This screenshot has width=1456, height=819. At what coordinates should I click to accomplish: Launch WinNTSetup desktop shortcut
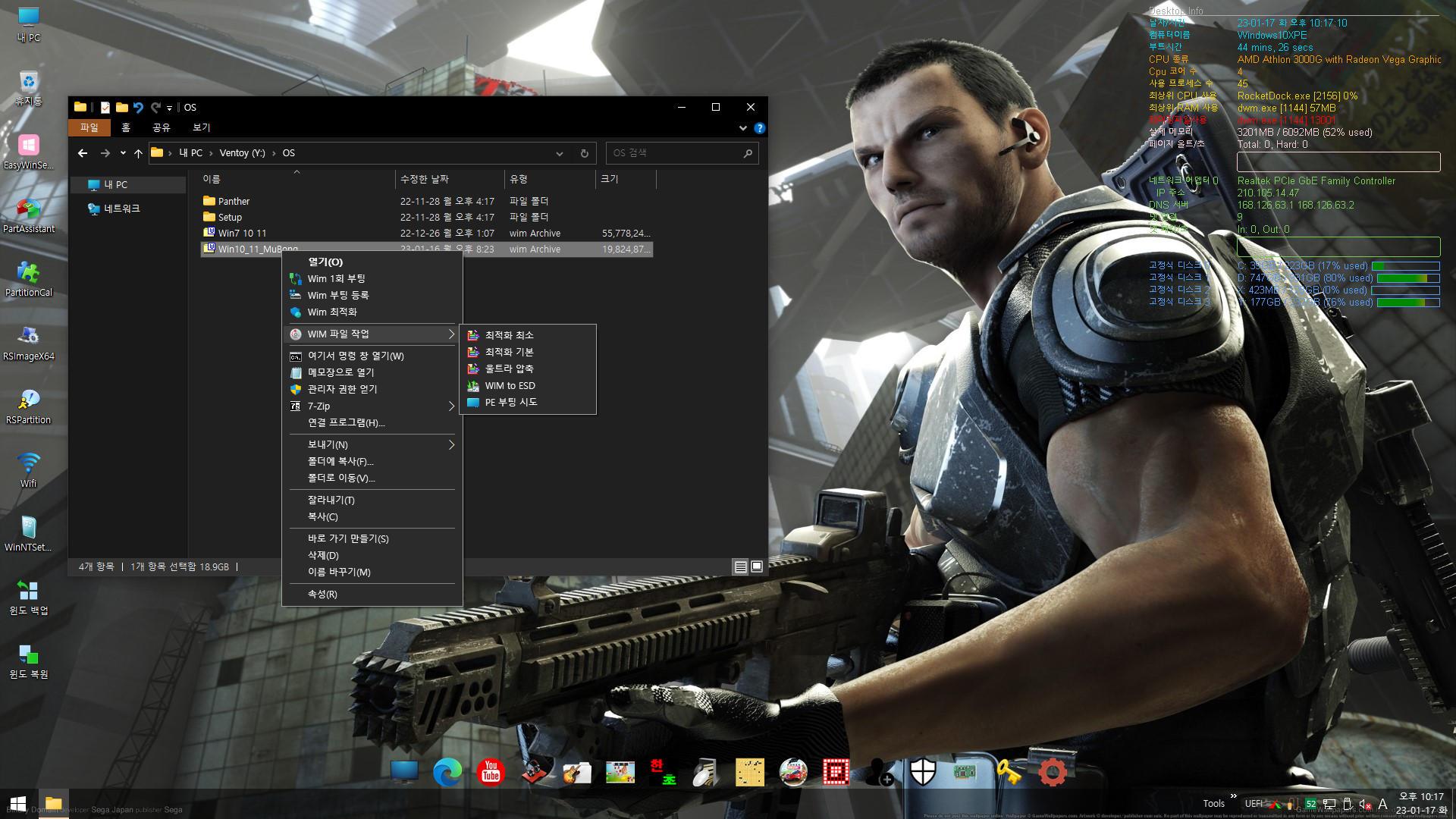29,533
